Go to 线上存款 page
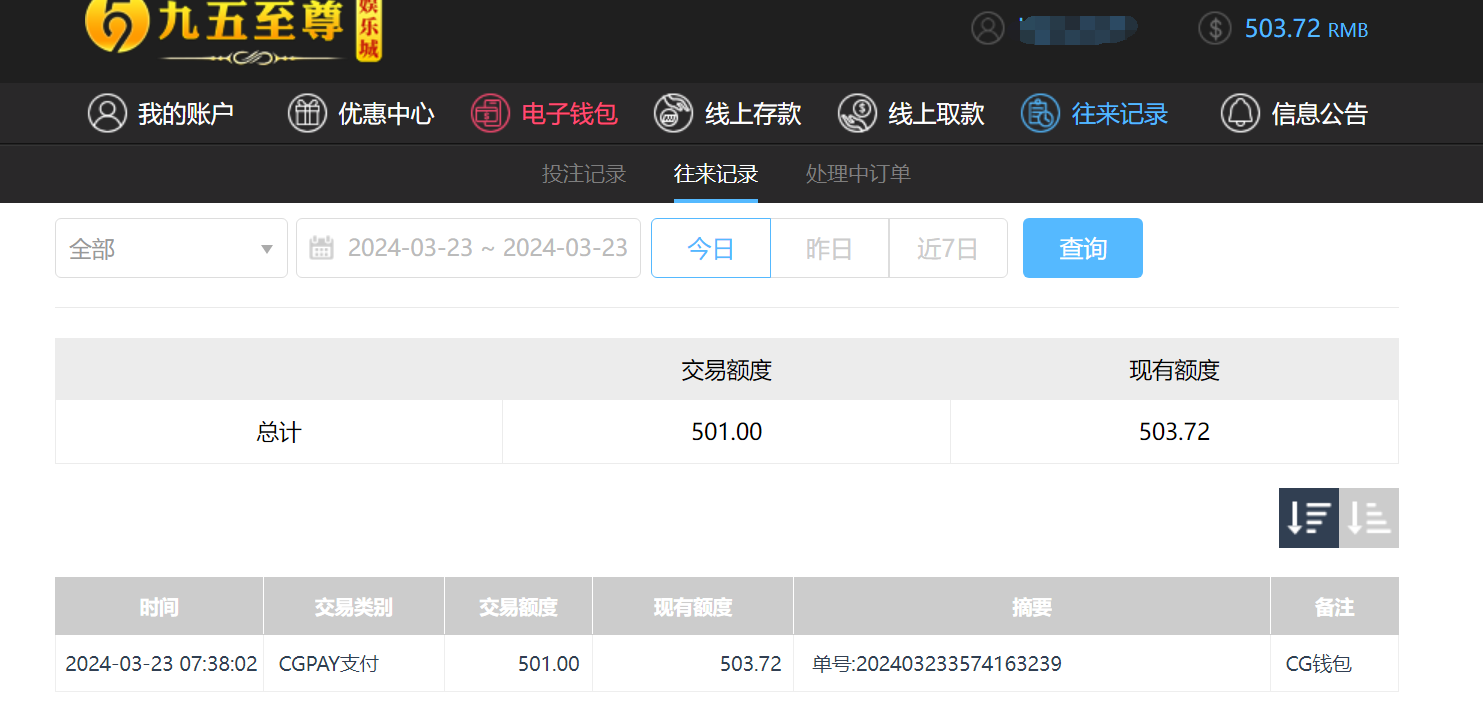This screenshot has height=705, width=1483. pyautogui.click(x=753, y=114)
